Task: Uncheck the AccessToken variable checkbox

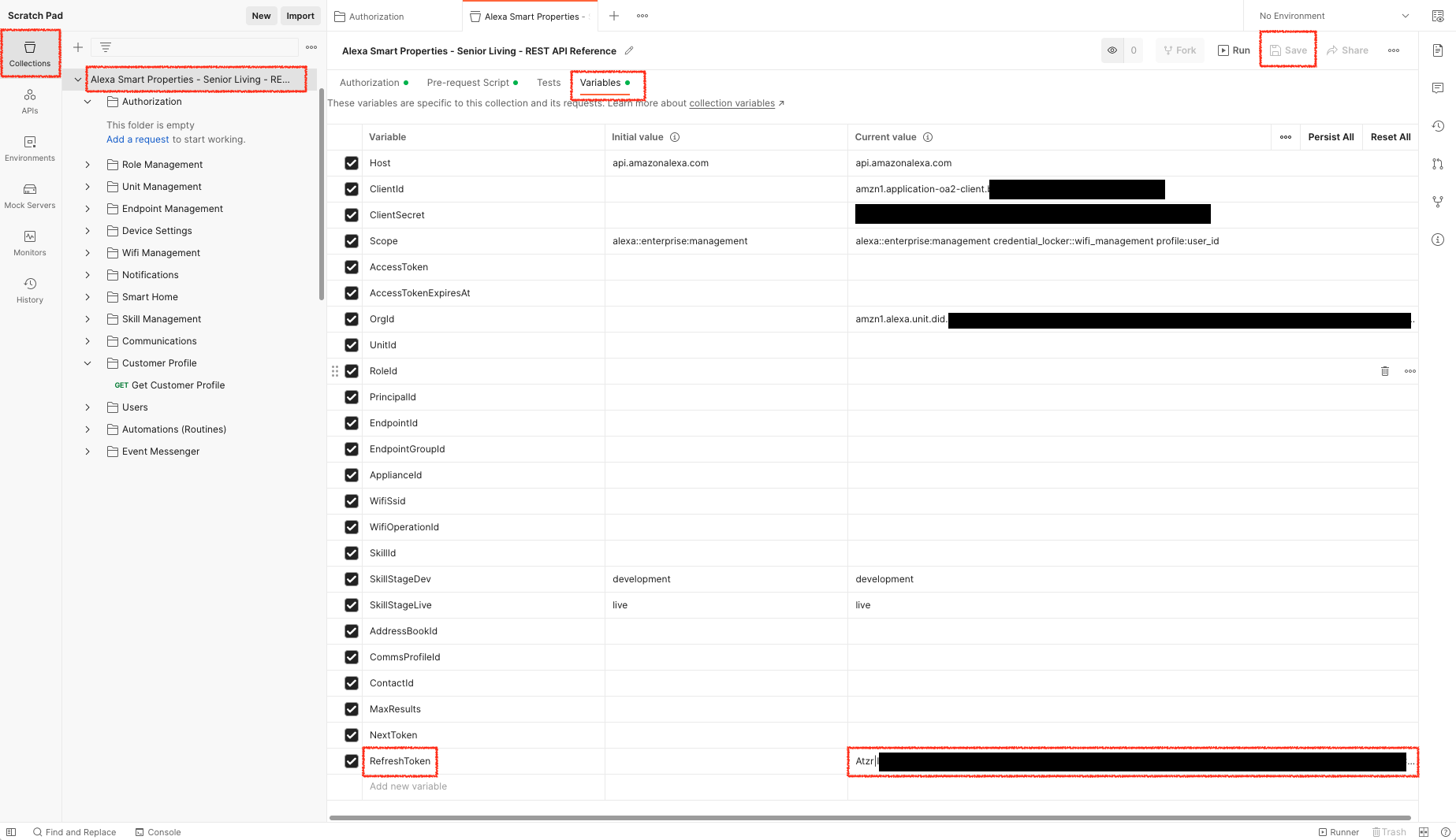Action: tap(352, 267)
